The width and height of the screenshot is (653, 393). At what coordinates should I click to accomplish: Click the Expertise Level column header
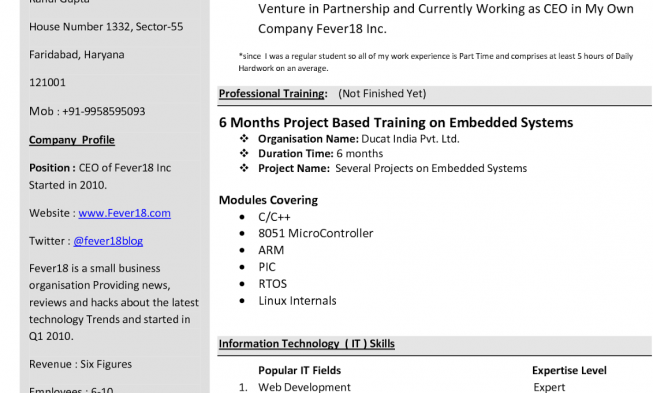[569, 371]
